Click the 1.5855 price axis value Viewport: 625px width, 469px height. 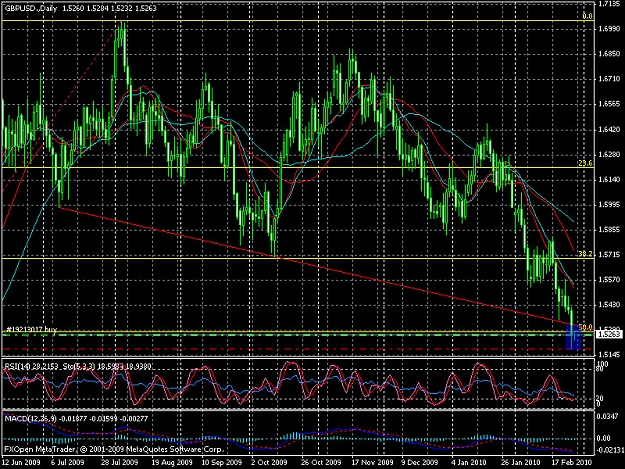609,230
